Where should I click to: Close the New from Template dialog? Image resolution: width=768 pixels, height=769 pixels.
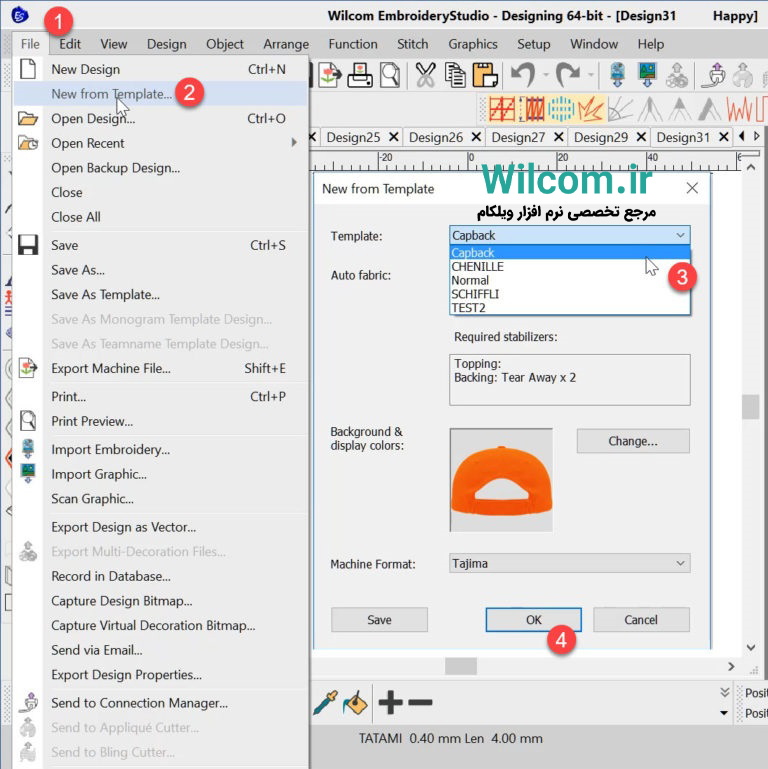692,188
